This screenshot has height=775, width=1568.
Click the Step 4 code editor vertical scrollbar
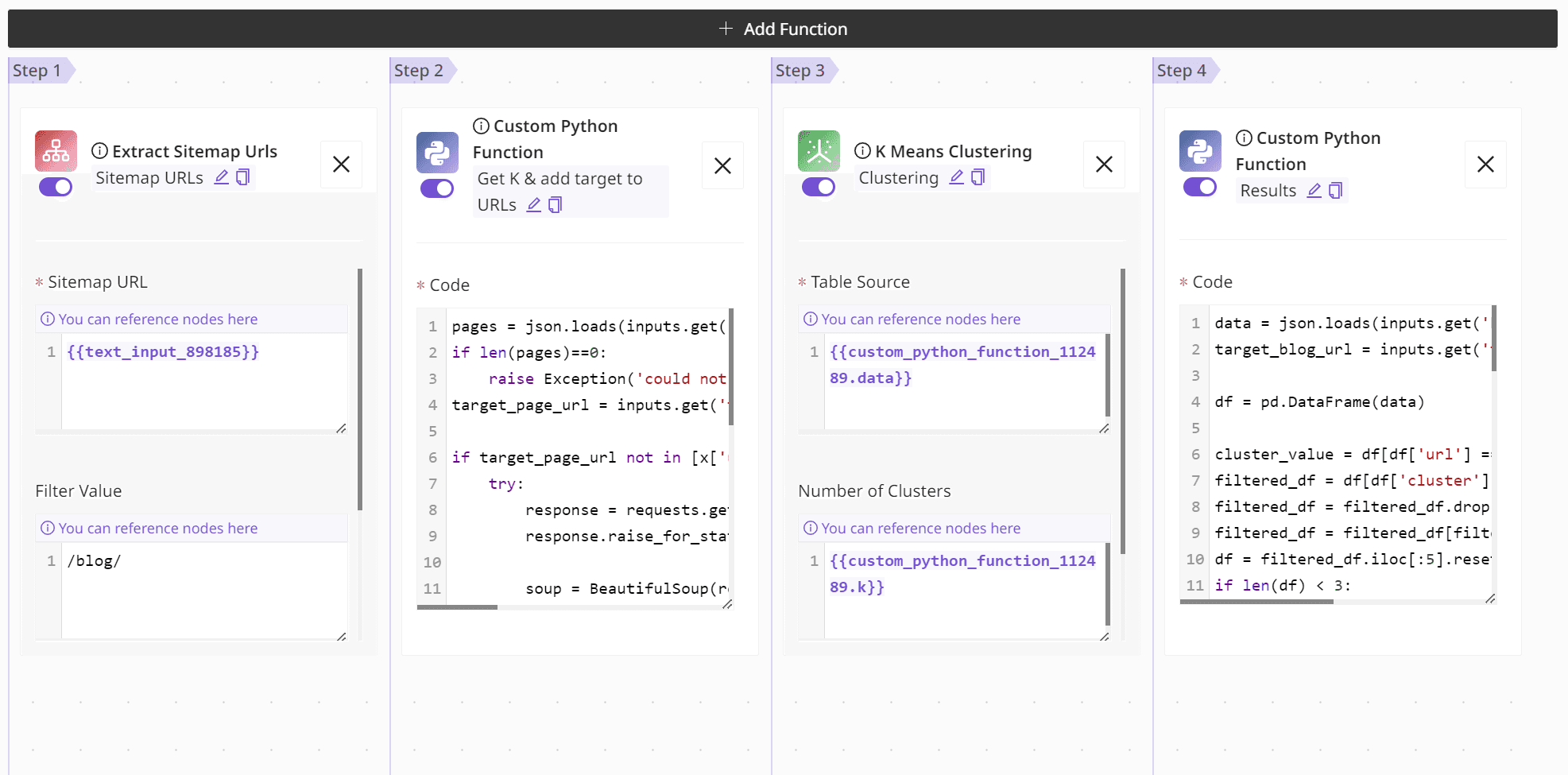click(1494, 339)
